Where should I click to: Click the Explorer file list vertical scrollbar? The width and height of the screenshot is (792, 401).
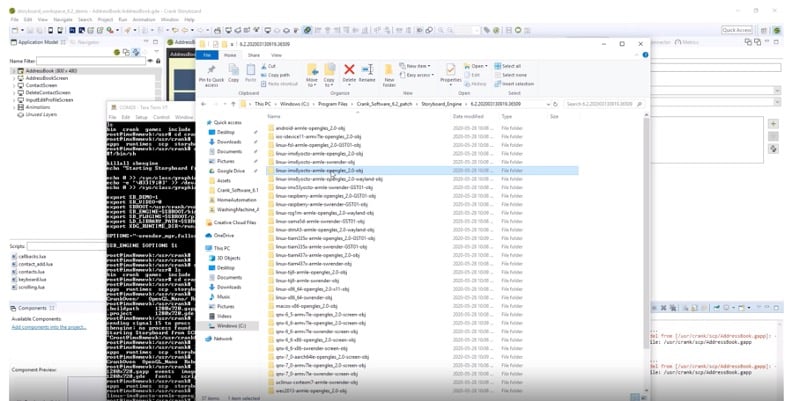[646, 232]
